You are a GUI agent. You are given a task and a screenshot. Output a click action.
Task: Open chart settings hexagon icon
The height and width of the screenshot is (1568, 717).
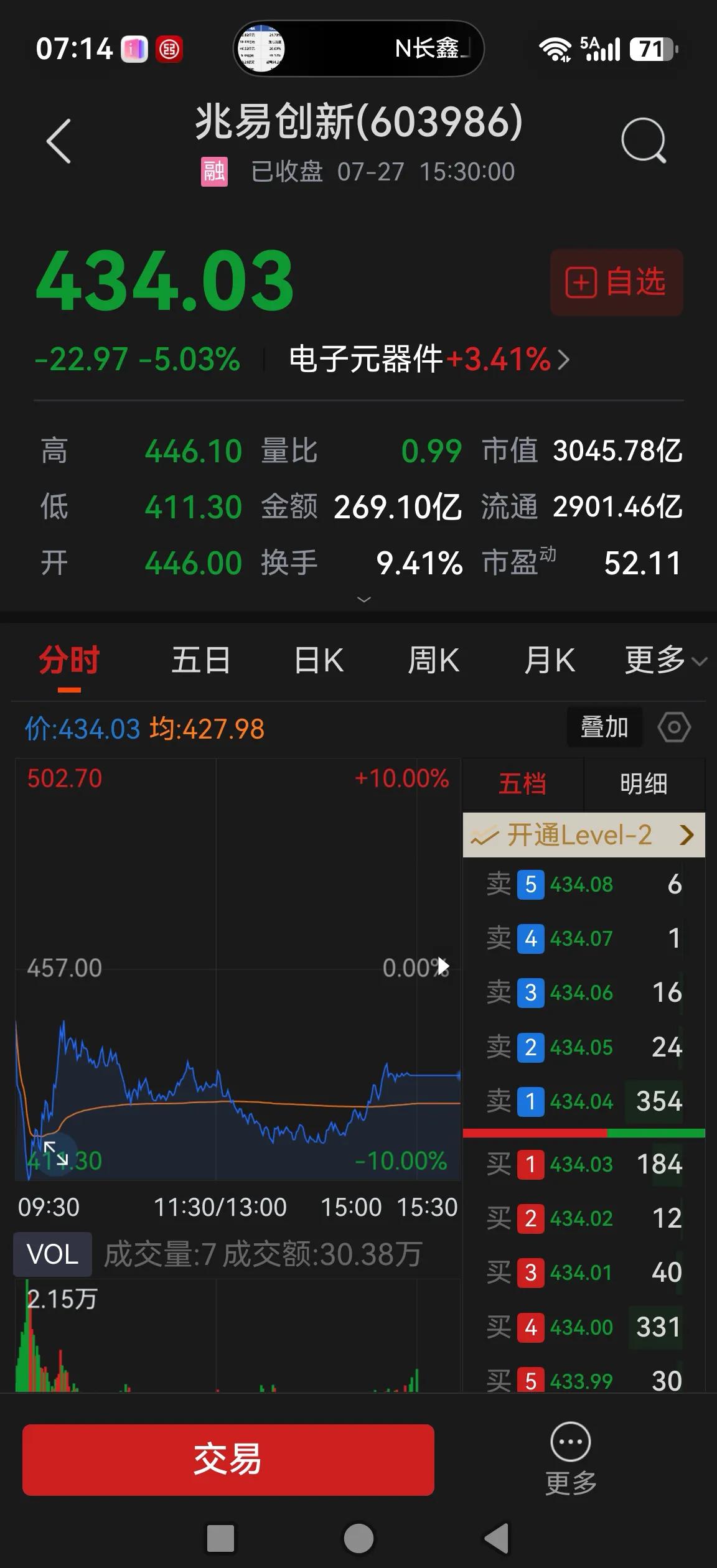pos(674,727)
